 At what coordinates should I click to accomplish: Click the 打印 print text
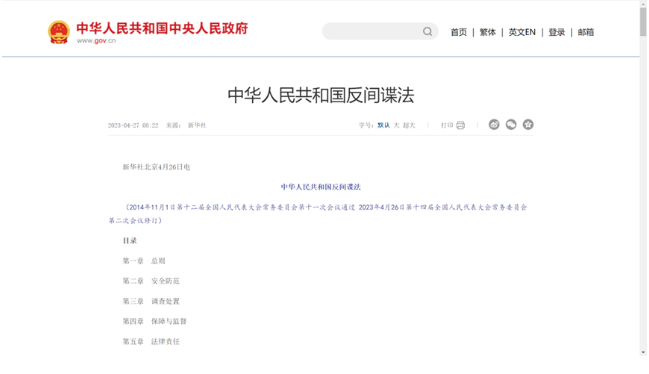(447, 125)
